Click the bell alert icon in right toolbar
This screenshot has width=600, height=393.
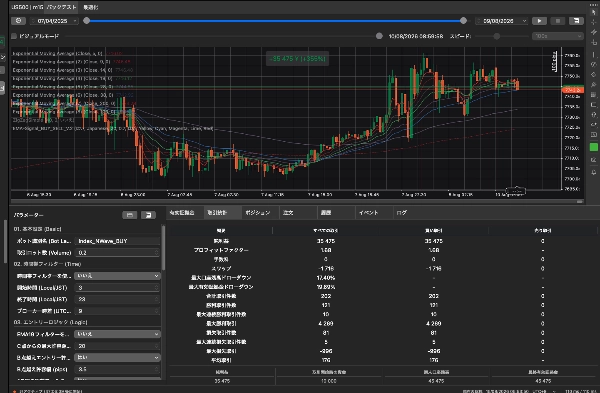(593, 172)
